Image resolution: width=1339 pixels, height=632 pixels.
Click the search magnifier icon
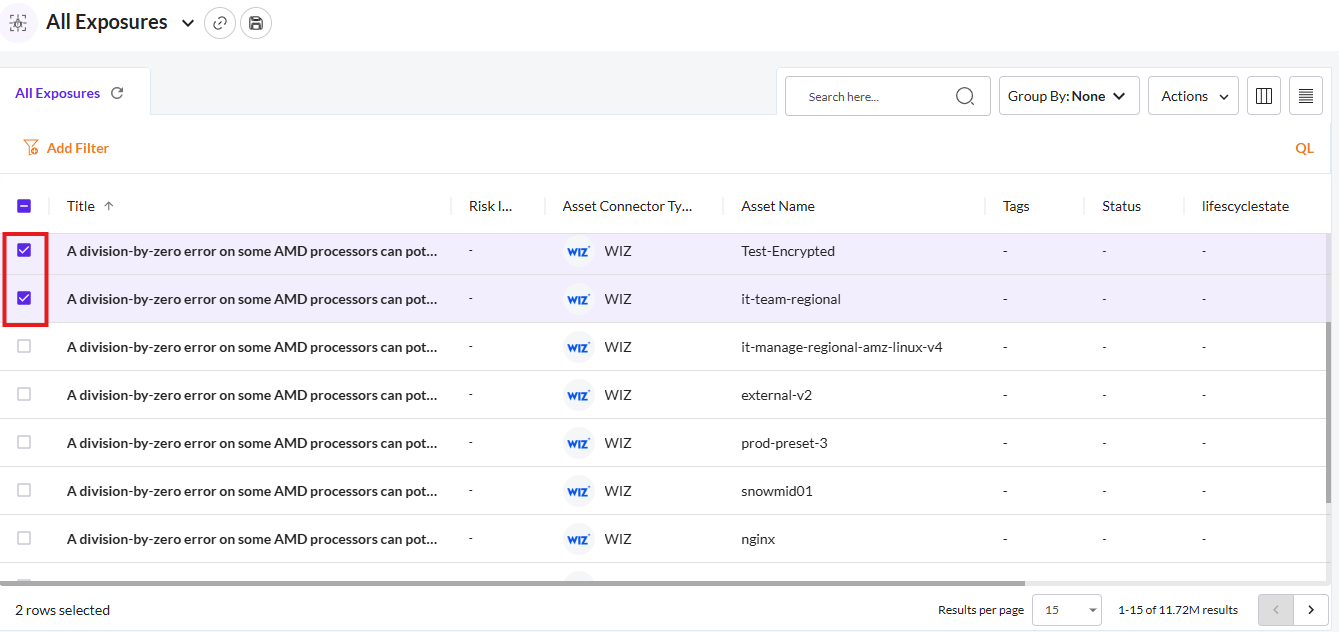pyautogui.click(x=965, y=96)
